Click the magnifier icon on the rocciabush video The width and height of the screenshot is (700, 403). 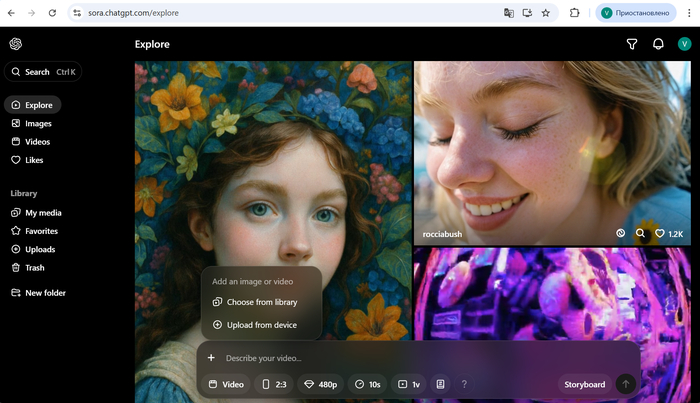[x=641, y=233]
